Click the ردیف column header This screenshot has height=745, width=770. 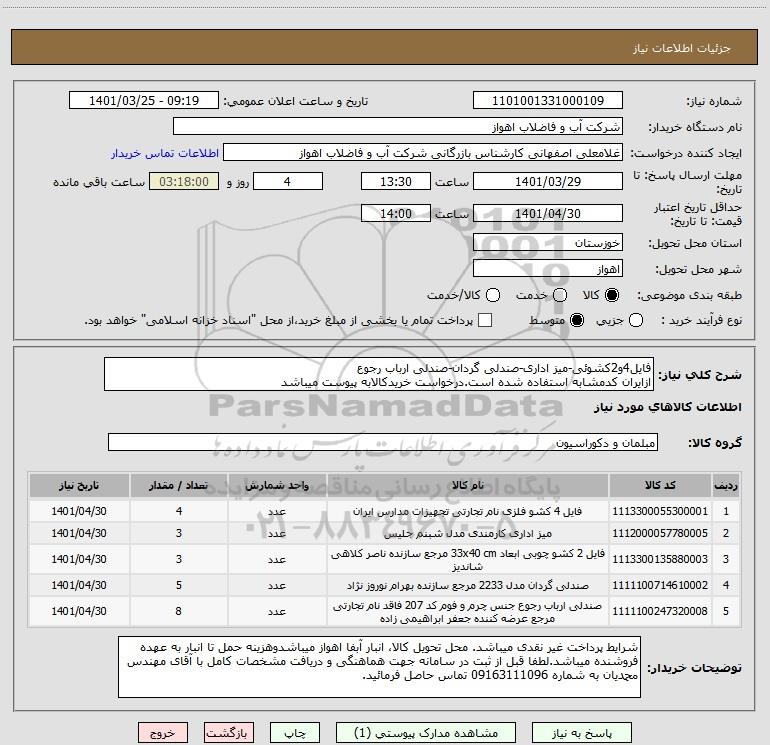tap(726, 486)
